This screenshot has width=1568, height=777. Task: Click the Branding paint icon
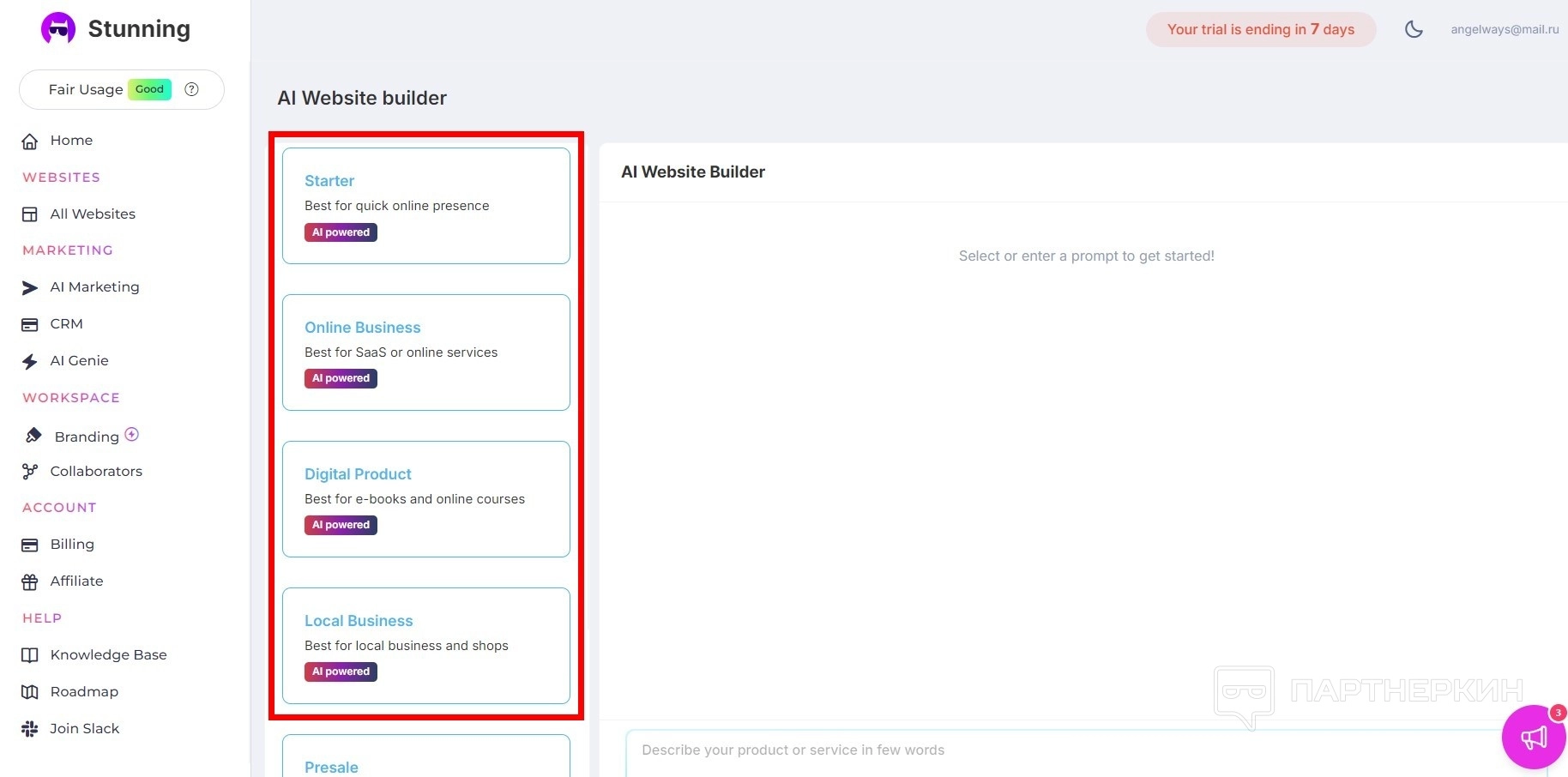click(x=33, y=436)
